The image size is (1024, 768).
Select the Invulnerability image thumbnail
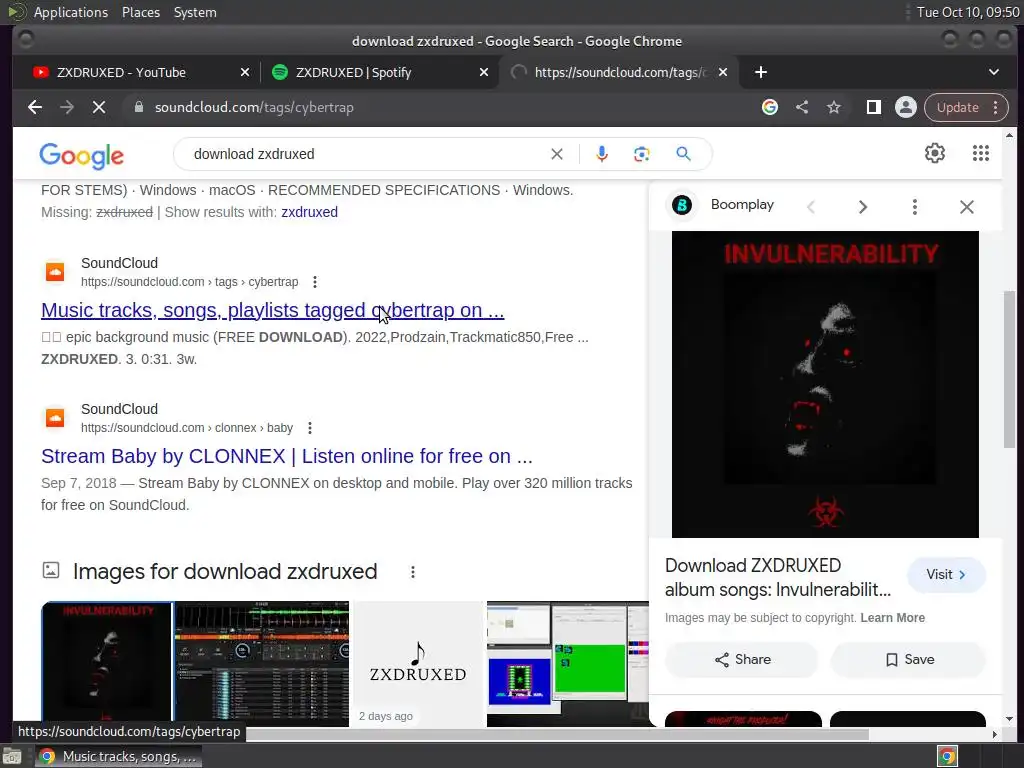coord(107,664)
